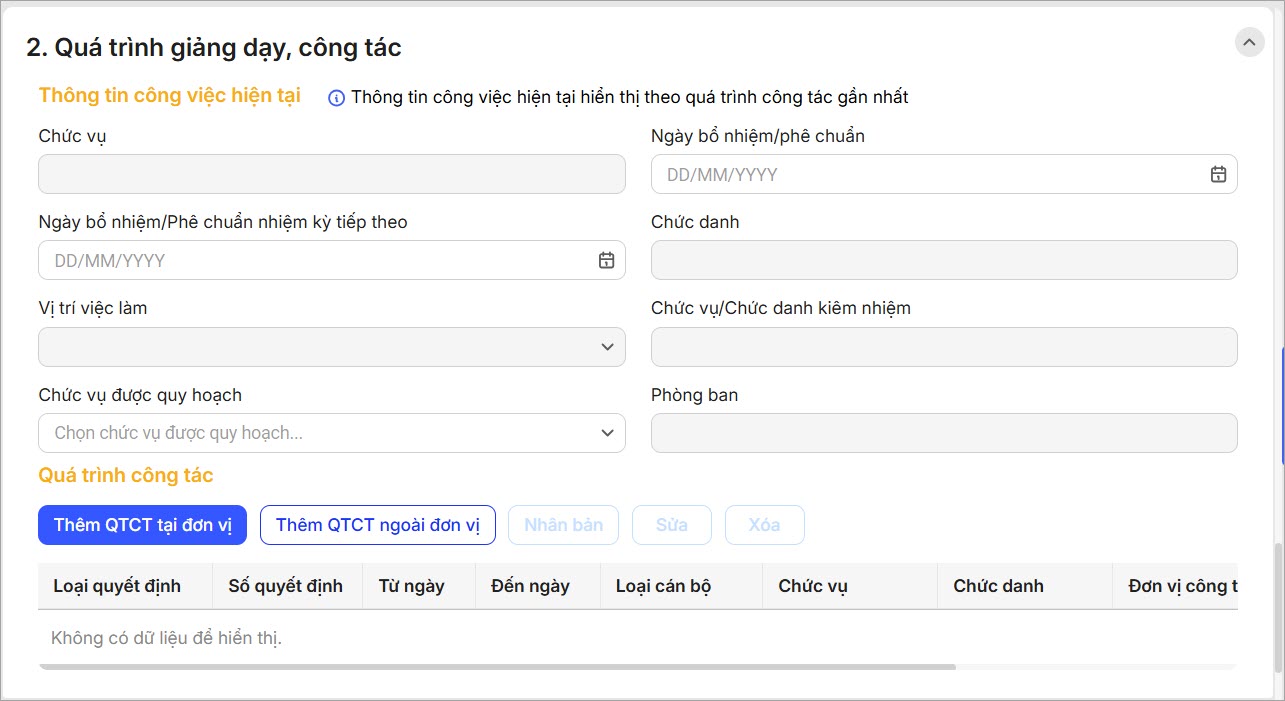This screenshot has height=701, width=1285.
Task: Focus the Chức vụ/Chức danh kiêm nhiệm field
Action: [943, 347]
